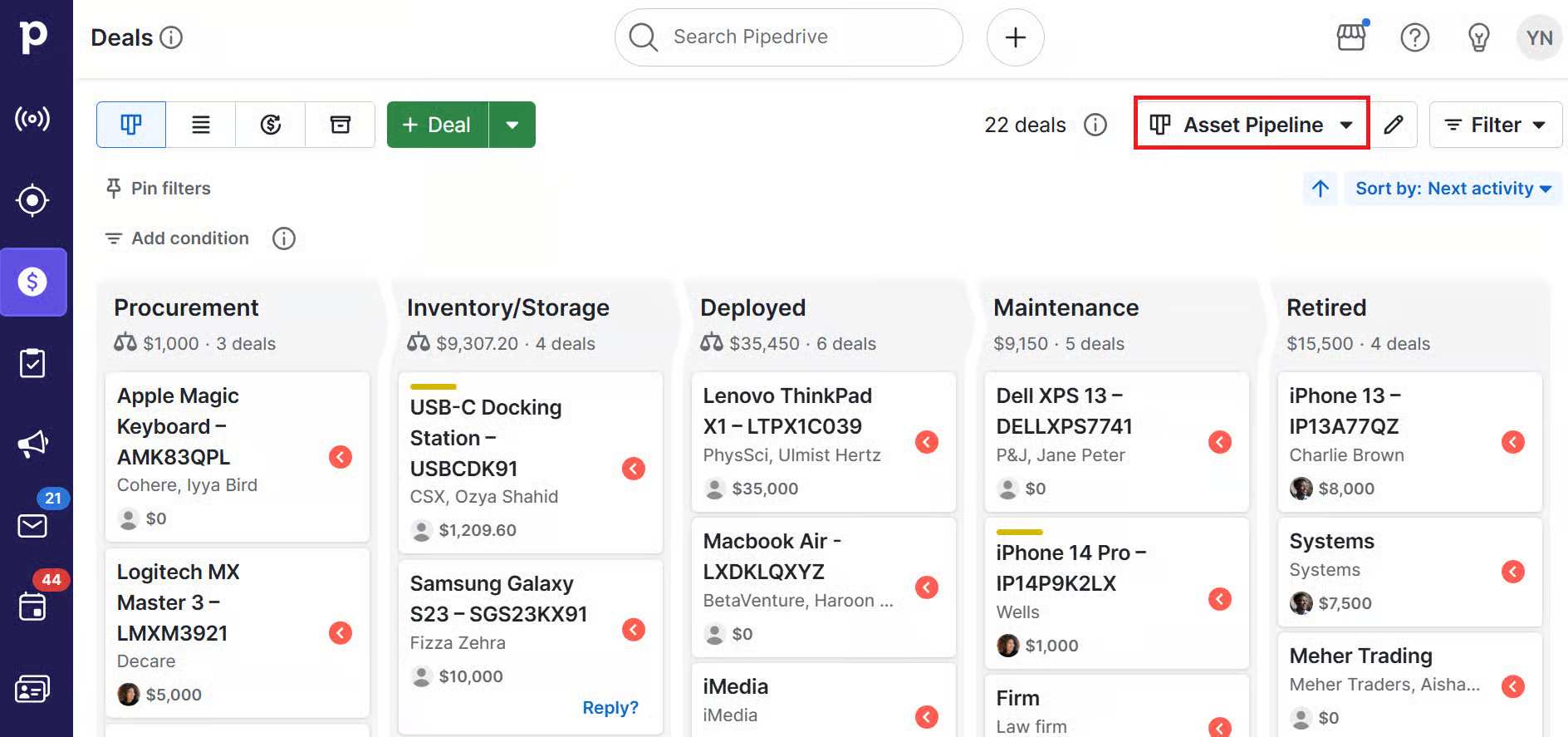This screenshot has width=1568, height=737.
Task: Open Lenovo ThinkPad X1 deal card
Action: [824, 442]
